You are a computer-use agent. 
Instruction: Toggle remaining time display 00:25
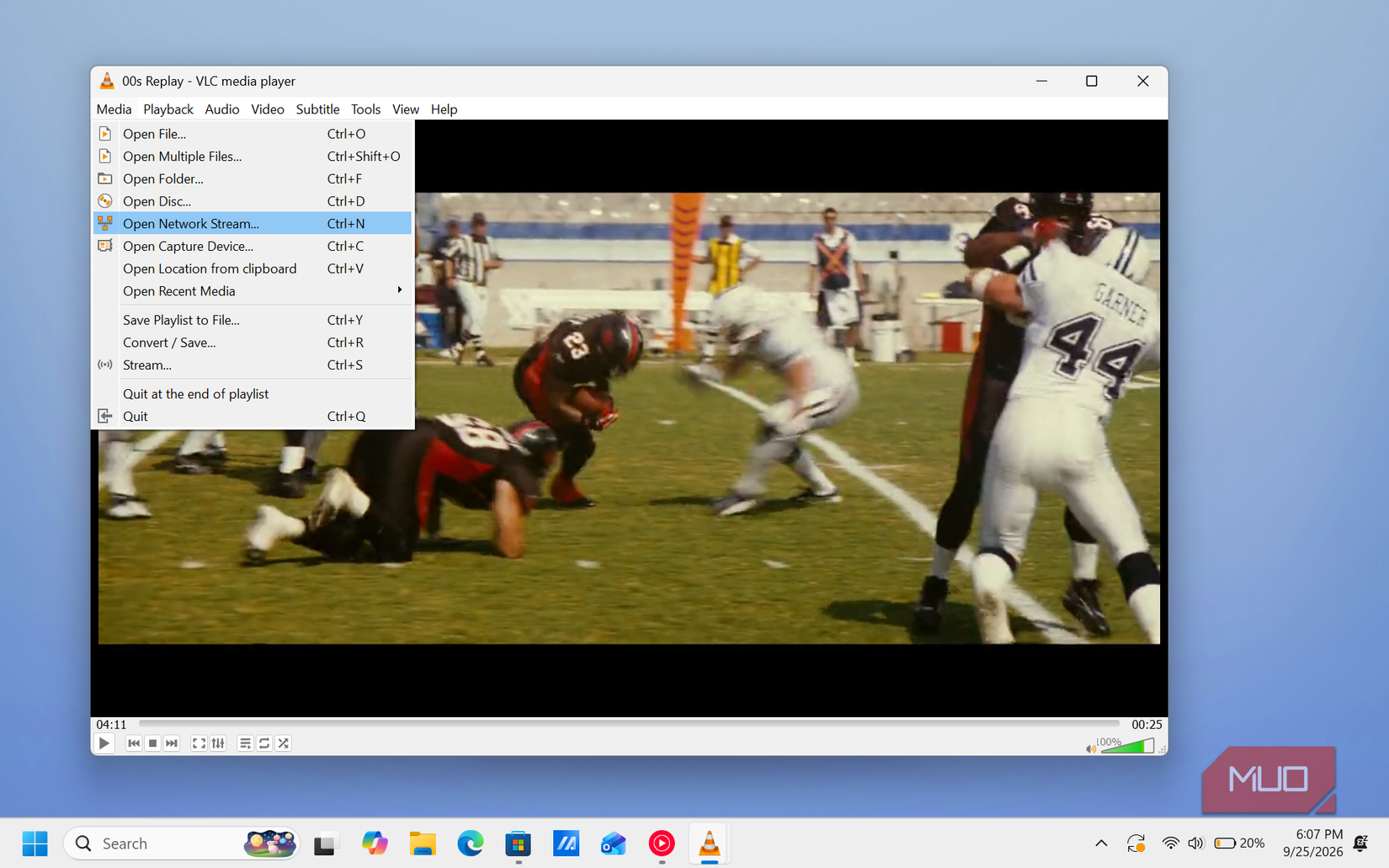(1147, 724)
